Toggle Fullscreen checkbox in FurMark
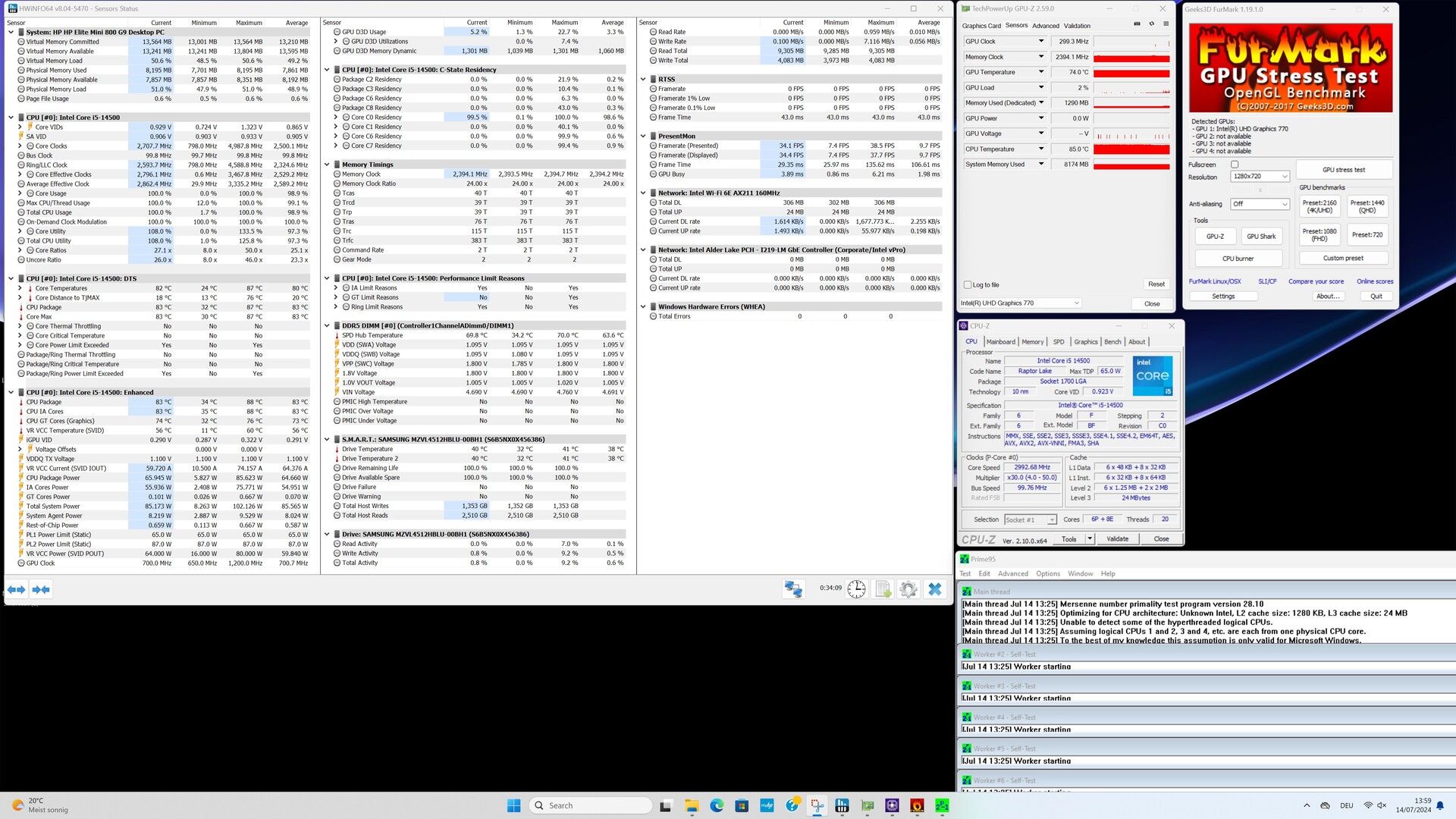 click(1235, 165)
